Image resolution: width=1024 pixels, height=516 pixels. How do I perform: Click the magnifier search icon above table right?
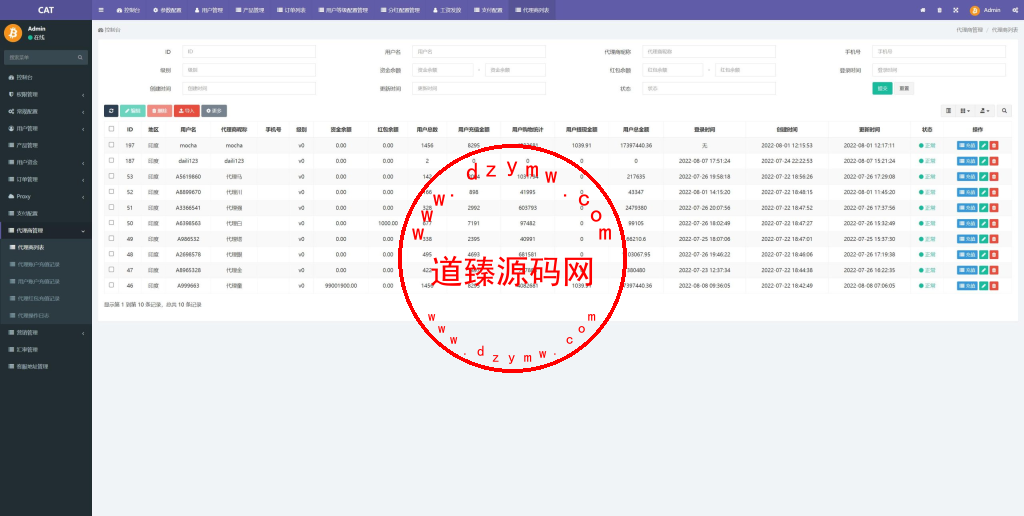(x=1004, y=111)
